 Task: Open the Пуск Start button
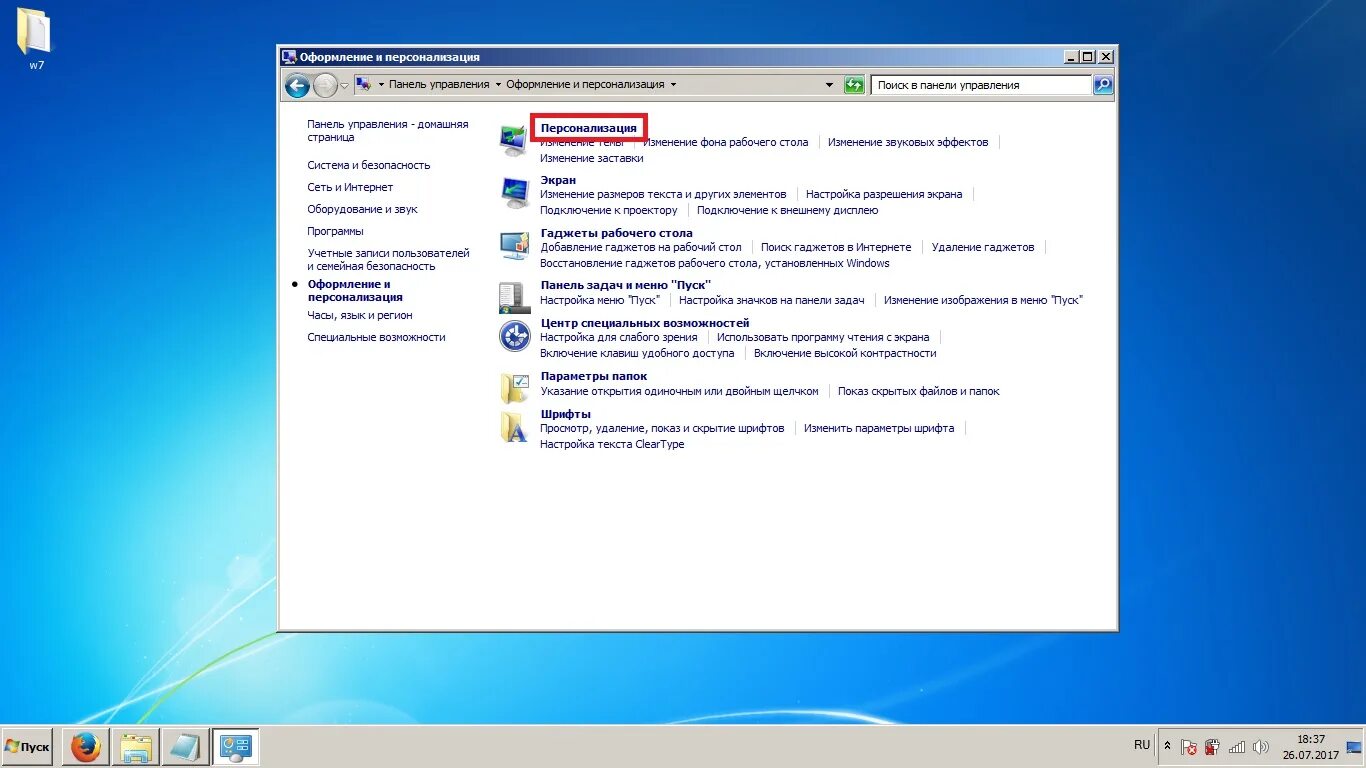point(27,747)
